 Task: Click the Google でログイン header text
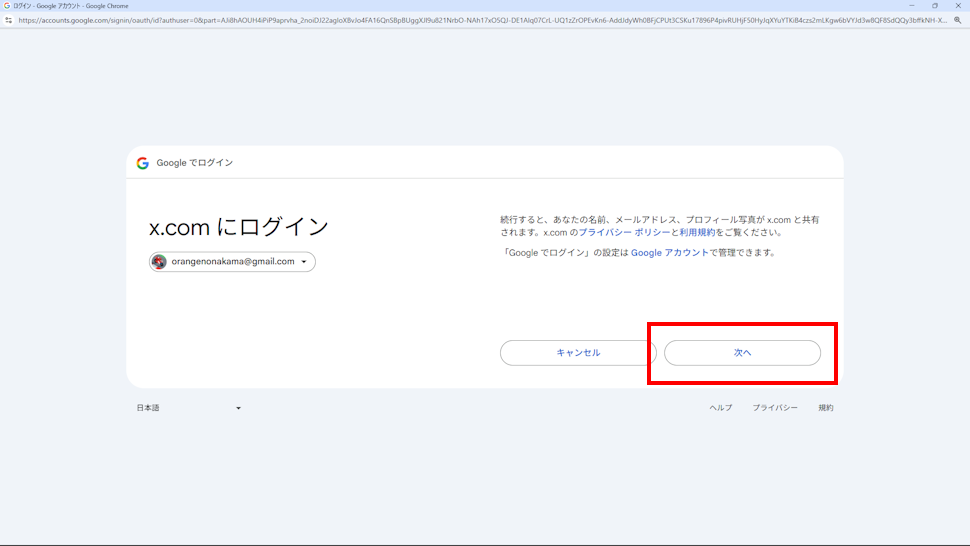(x=194, y=163)
